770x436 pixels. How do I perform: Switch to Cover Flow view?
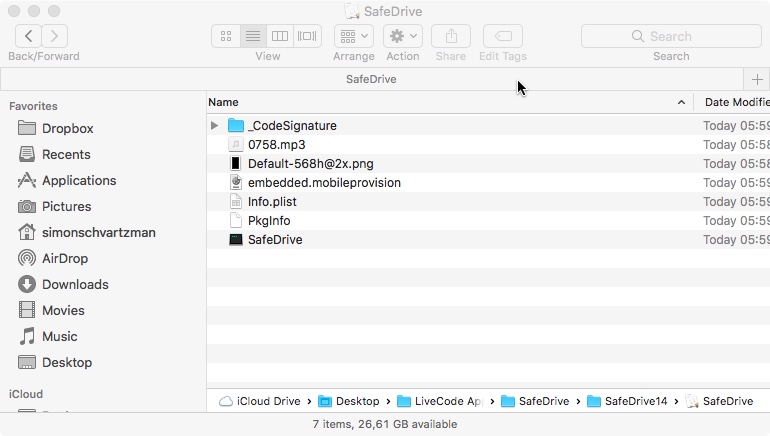[308, 36]
